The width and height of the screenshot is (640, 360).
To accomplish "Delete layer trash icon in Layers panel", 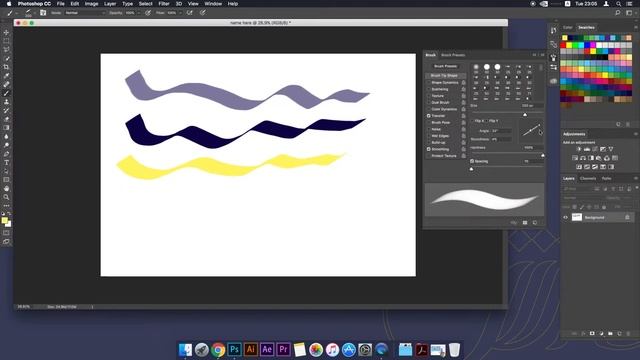I will (628, 333).
